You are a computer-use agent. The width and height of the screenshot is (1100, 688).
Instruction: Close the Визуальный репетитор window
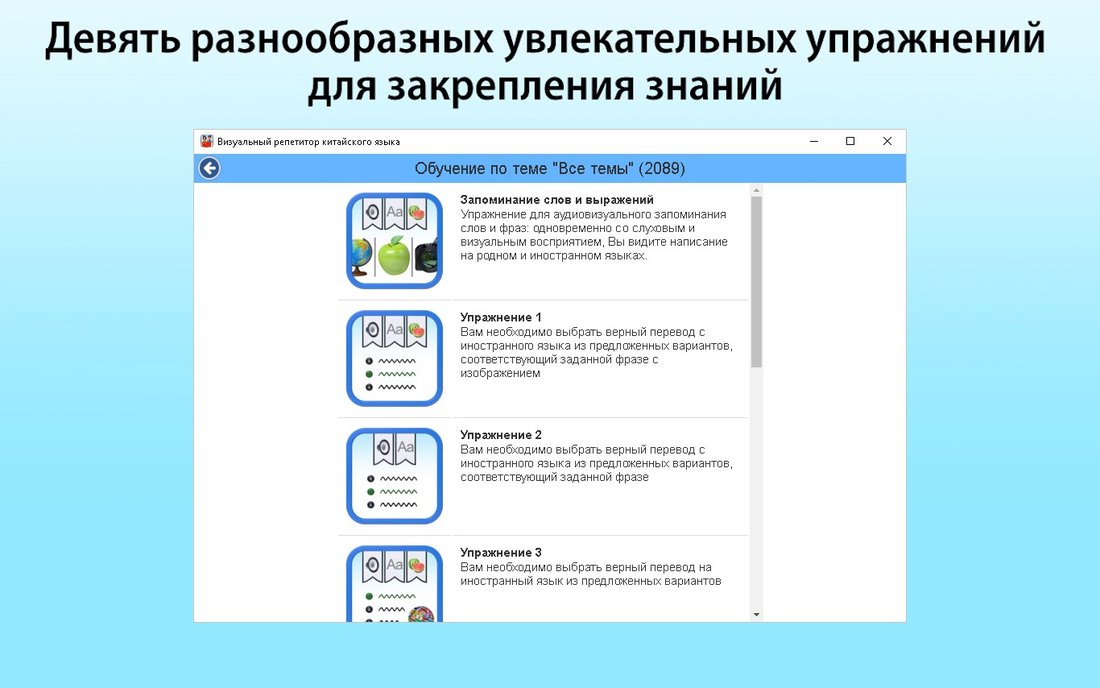(x=887, y=141)
